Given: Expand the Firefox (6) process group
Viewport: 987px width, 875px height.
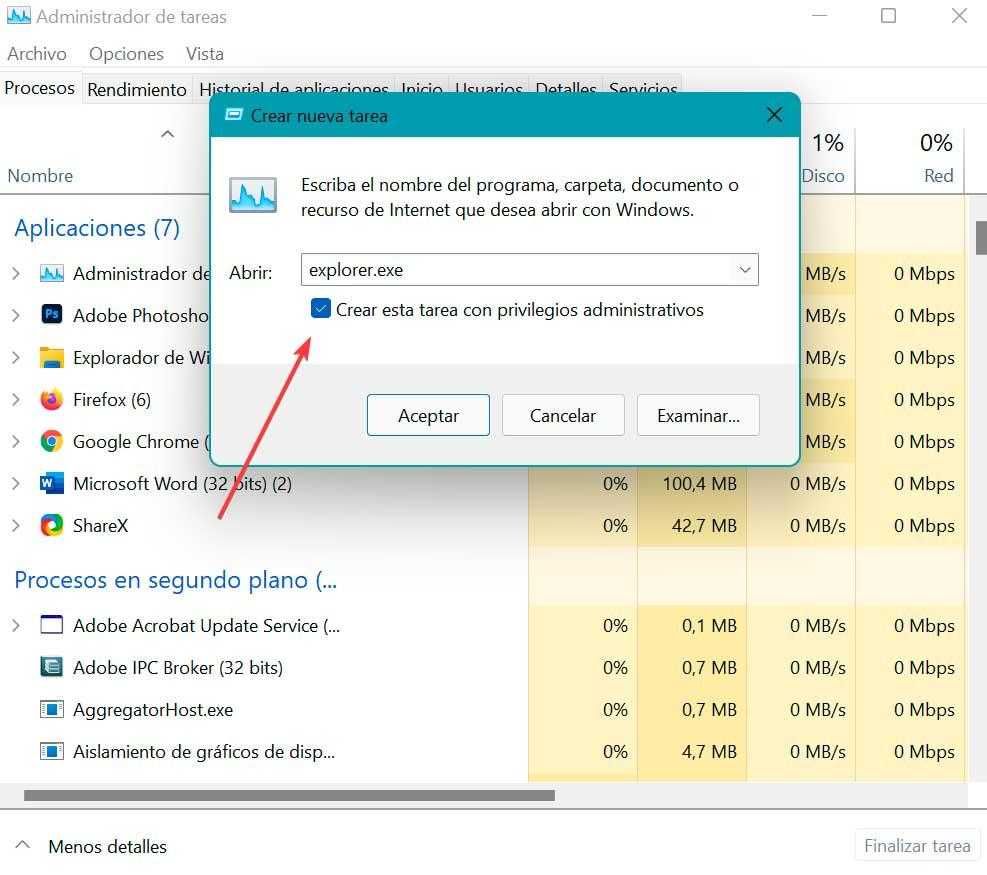Looking at the screenshot, I should (x=16, y=400).
